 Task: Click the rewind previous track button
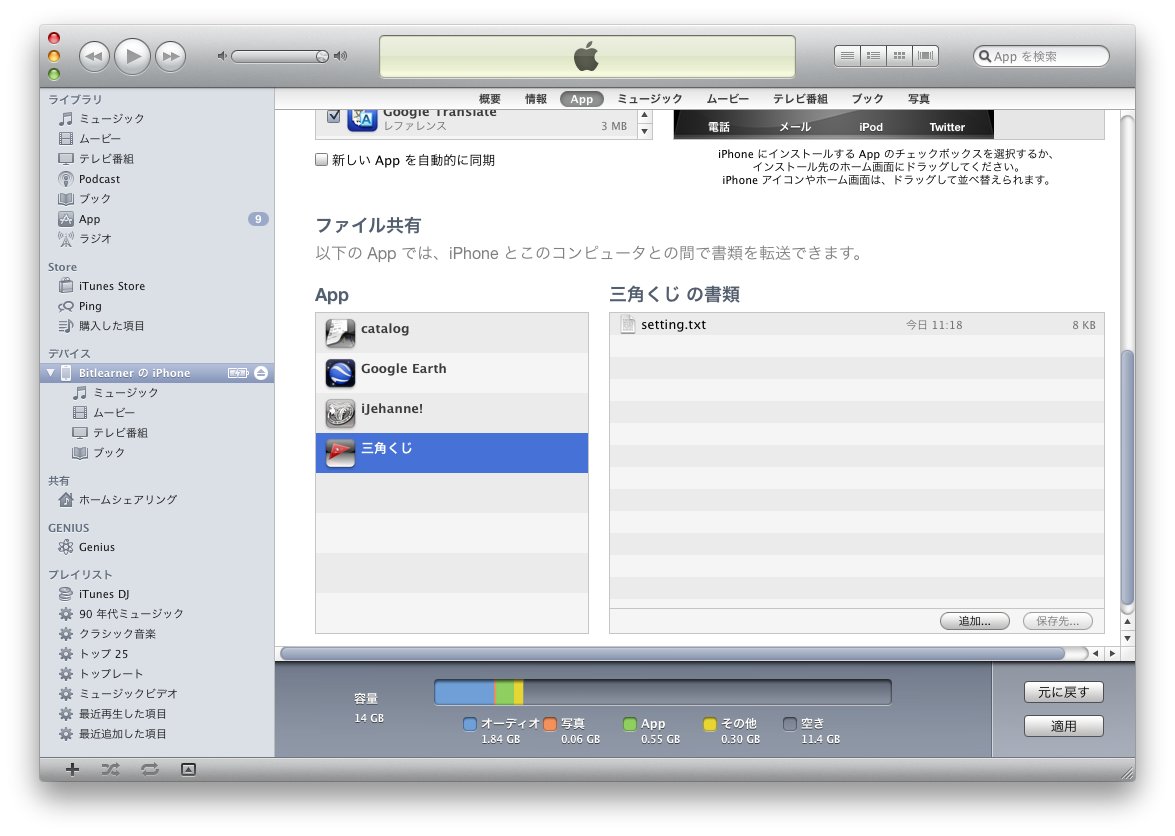[x=94, y=56]
